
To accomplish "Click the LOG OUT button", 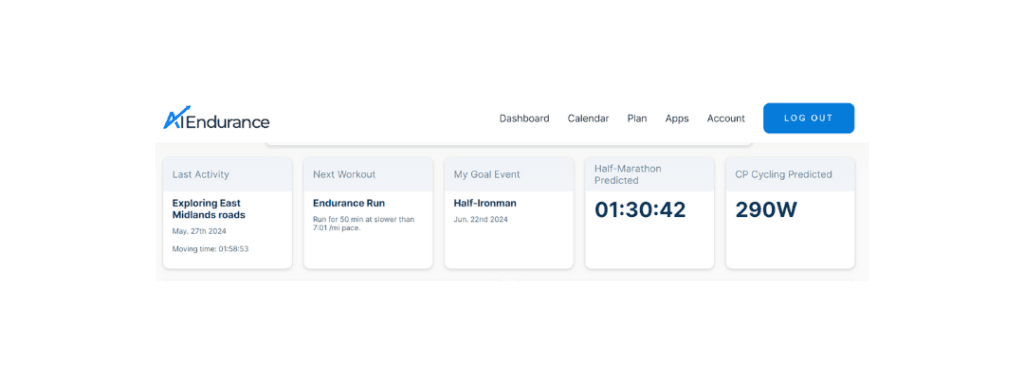I will 808,118.
